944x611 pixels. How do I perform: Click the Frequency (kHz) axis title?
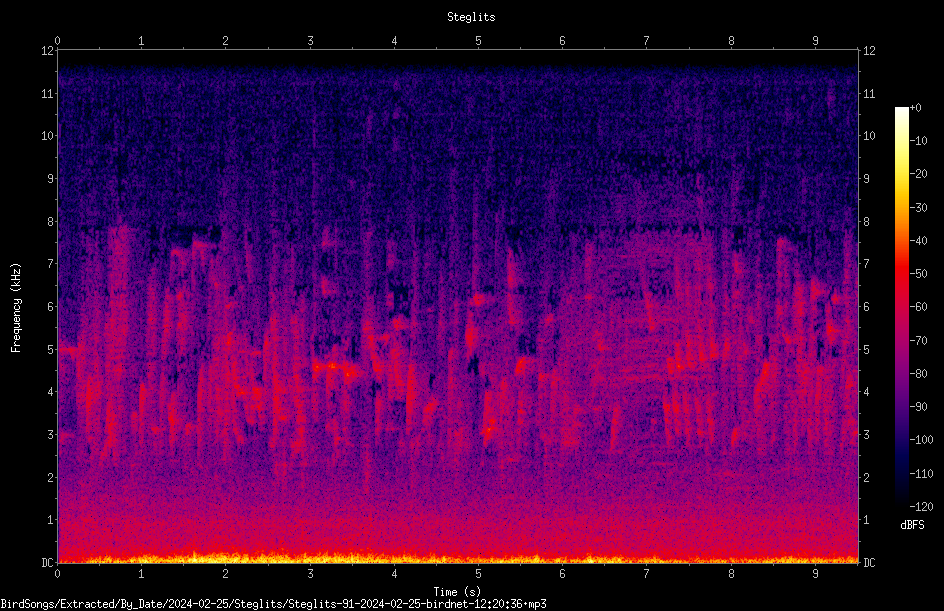click(x=16, y=308)
